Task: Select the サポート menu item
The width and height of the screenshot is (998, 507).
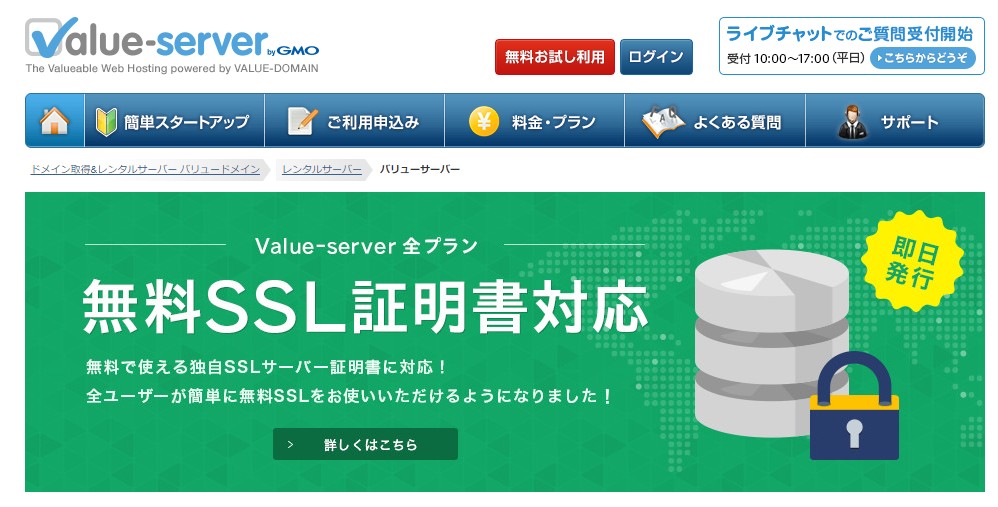Action: coord(895,120)
